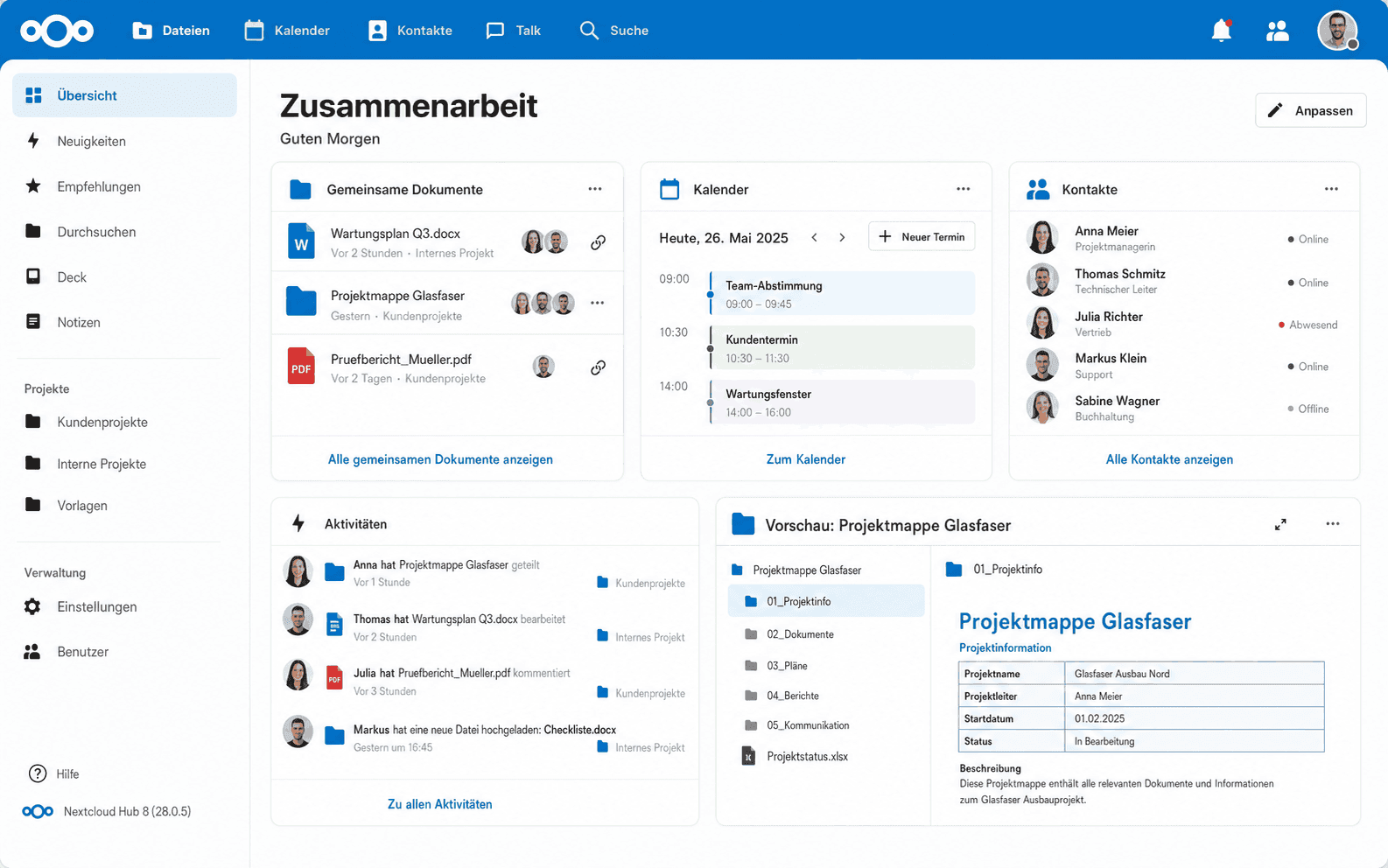The image size is (1388, 868).
Task: Open Hilfe question mark
Action: [54, 773]
